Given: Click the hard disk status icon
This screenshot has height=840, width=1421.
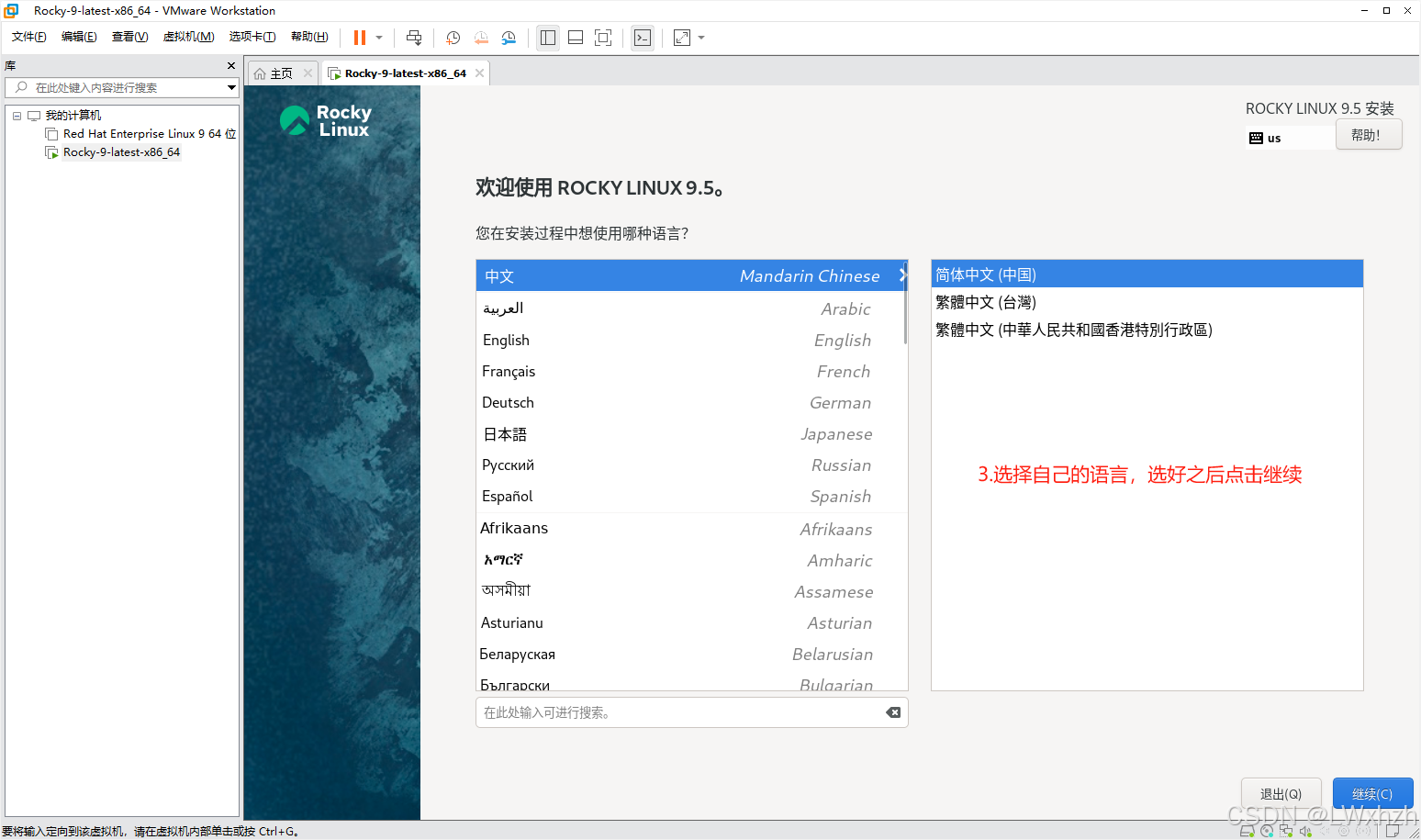Looking at the screenshot, I should tap(1247, 831).
